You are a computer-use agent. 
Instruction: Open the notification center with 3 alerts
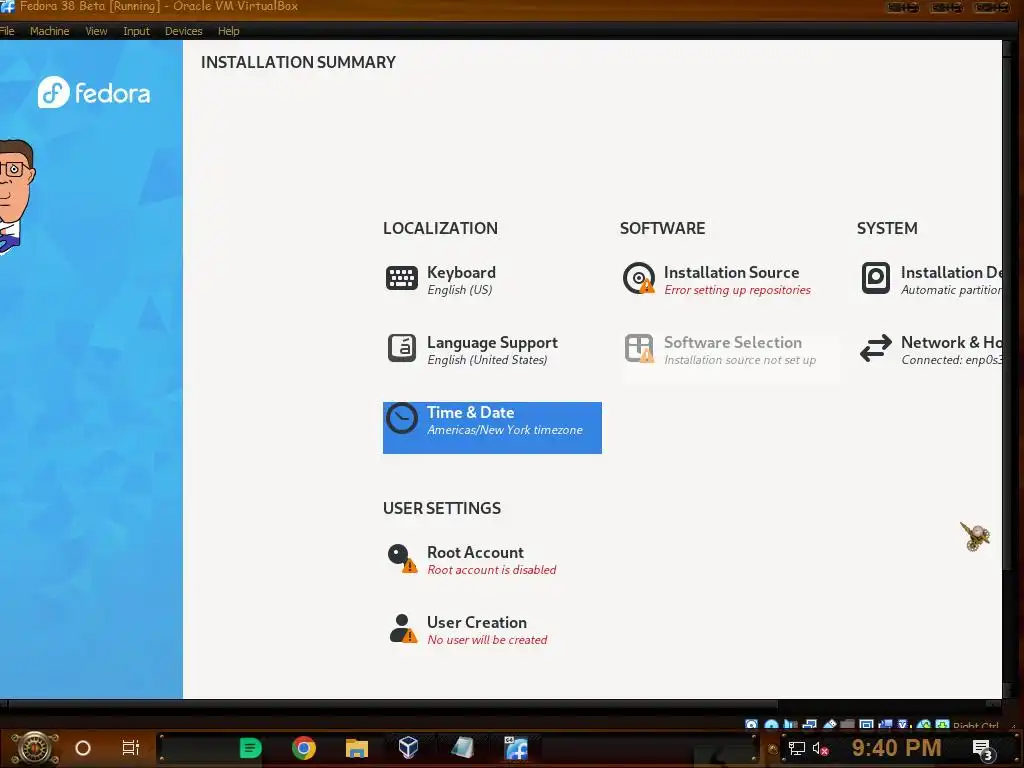[984, 750]
